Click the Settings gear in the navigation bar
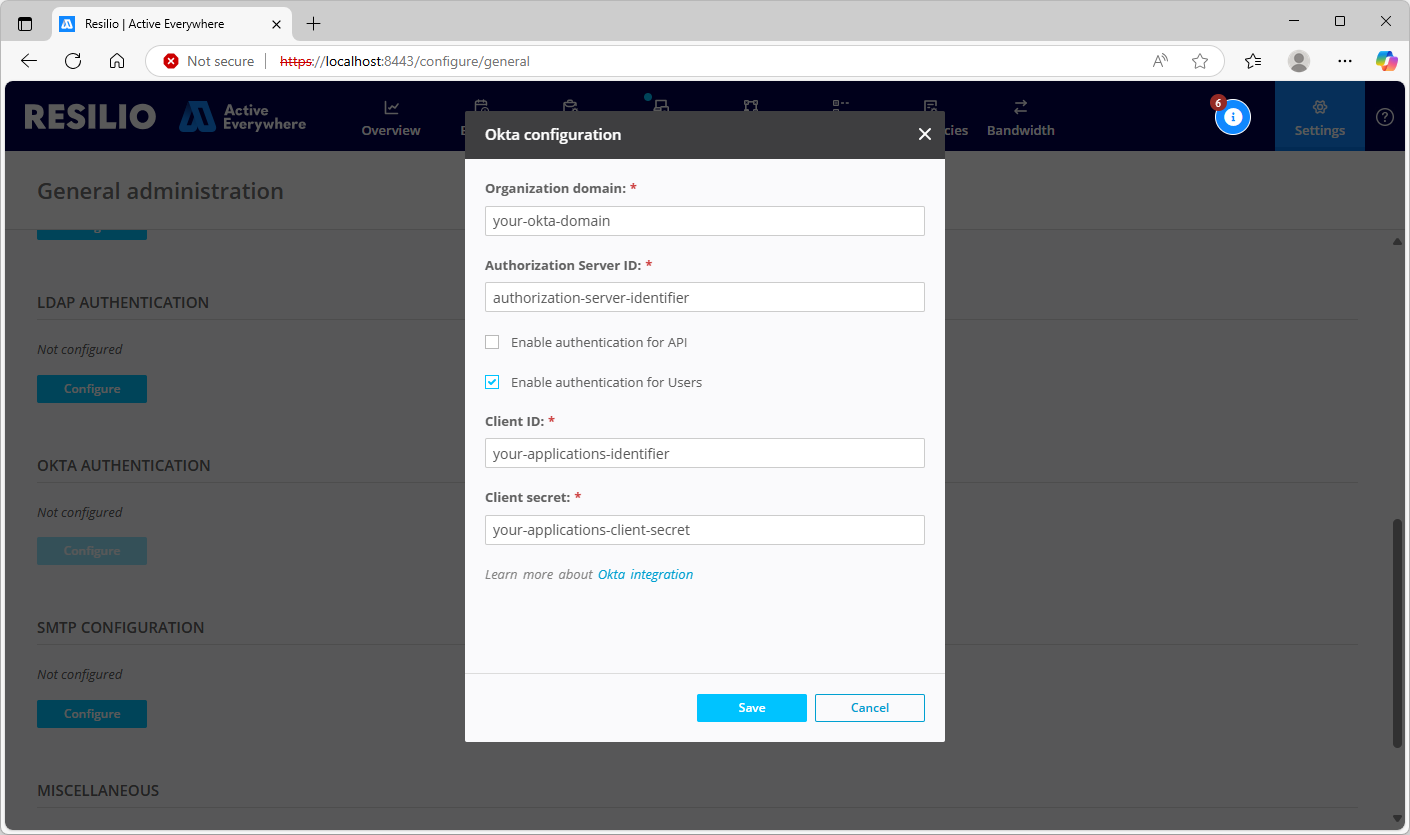This screenshot has height=835, width=1410. point(1319,116)
